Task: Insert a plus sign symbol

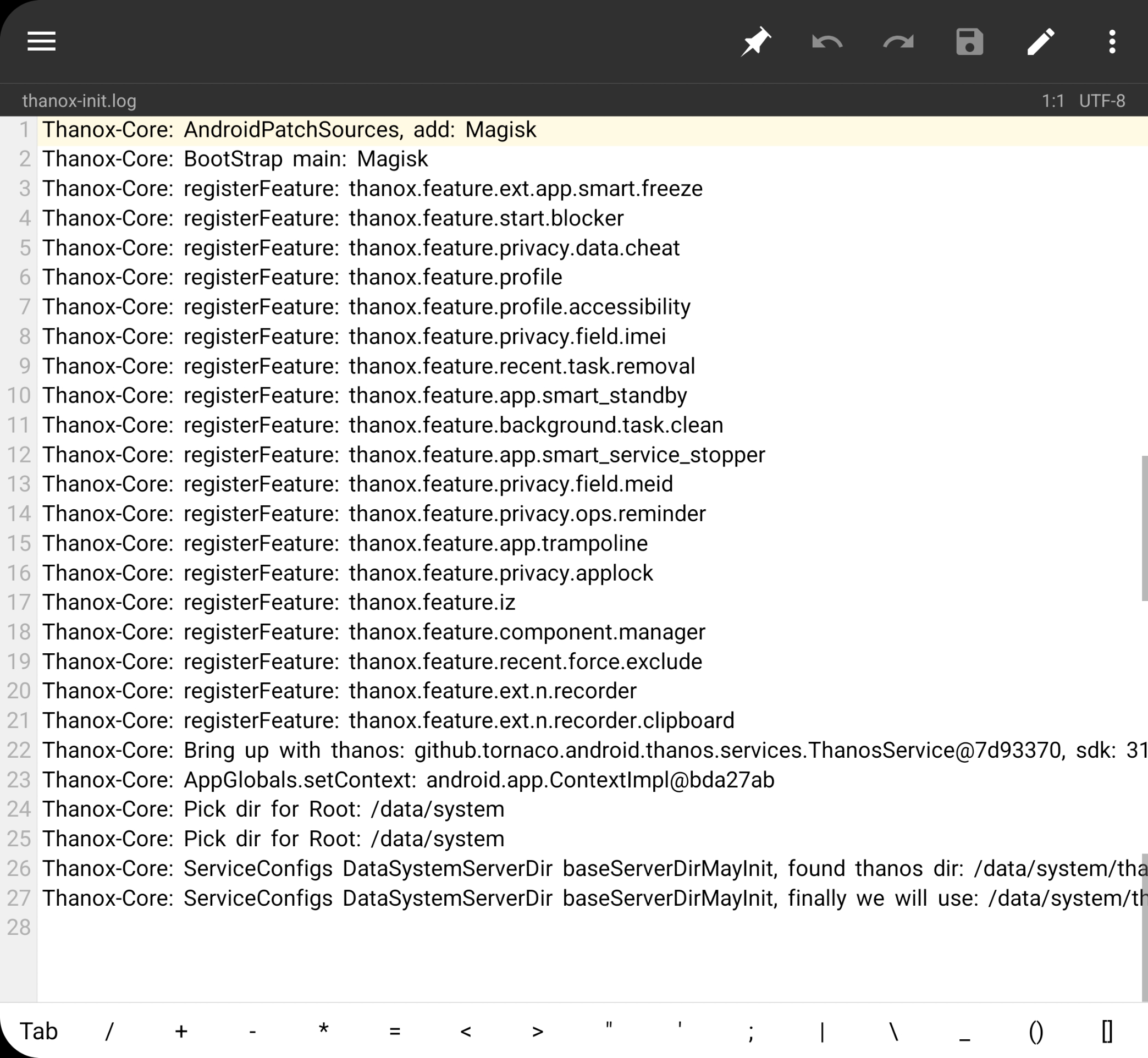Action: coord(180,1031)
